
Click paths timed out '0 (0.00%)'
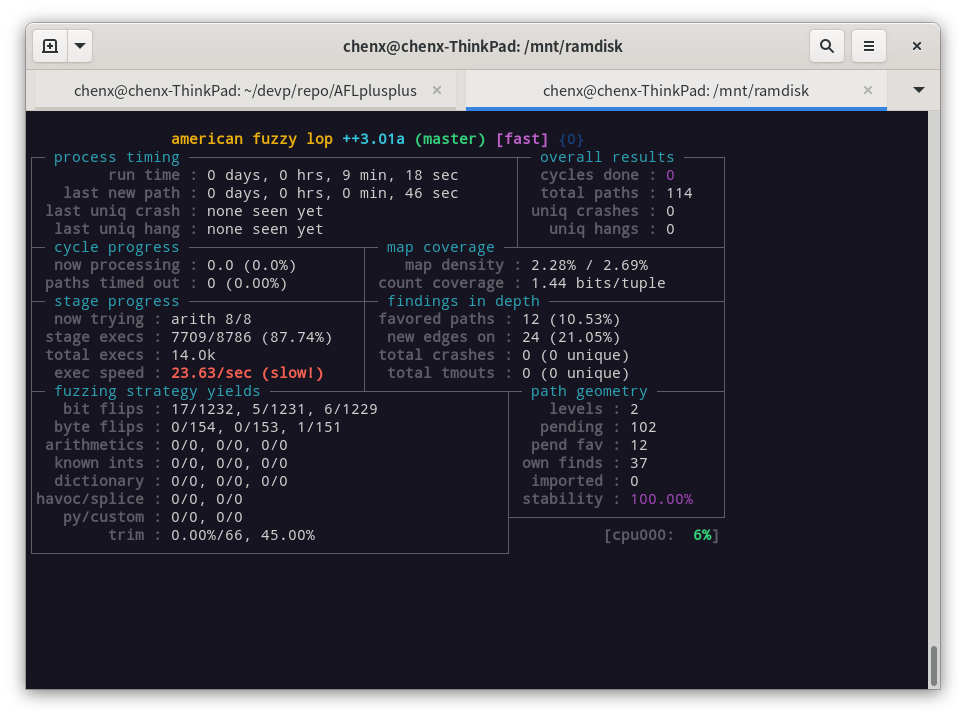click(247, 284)
